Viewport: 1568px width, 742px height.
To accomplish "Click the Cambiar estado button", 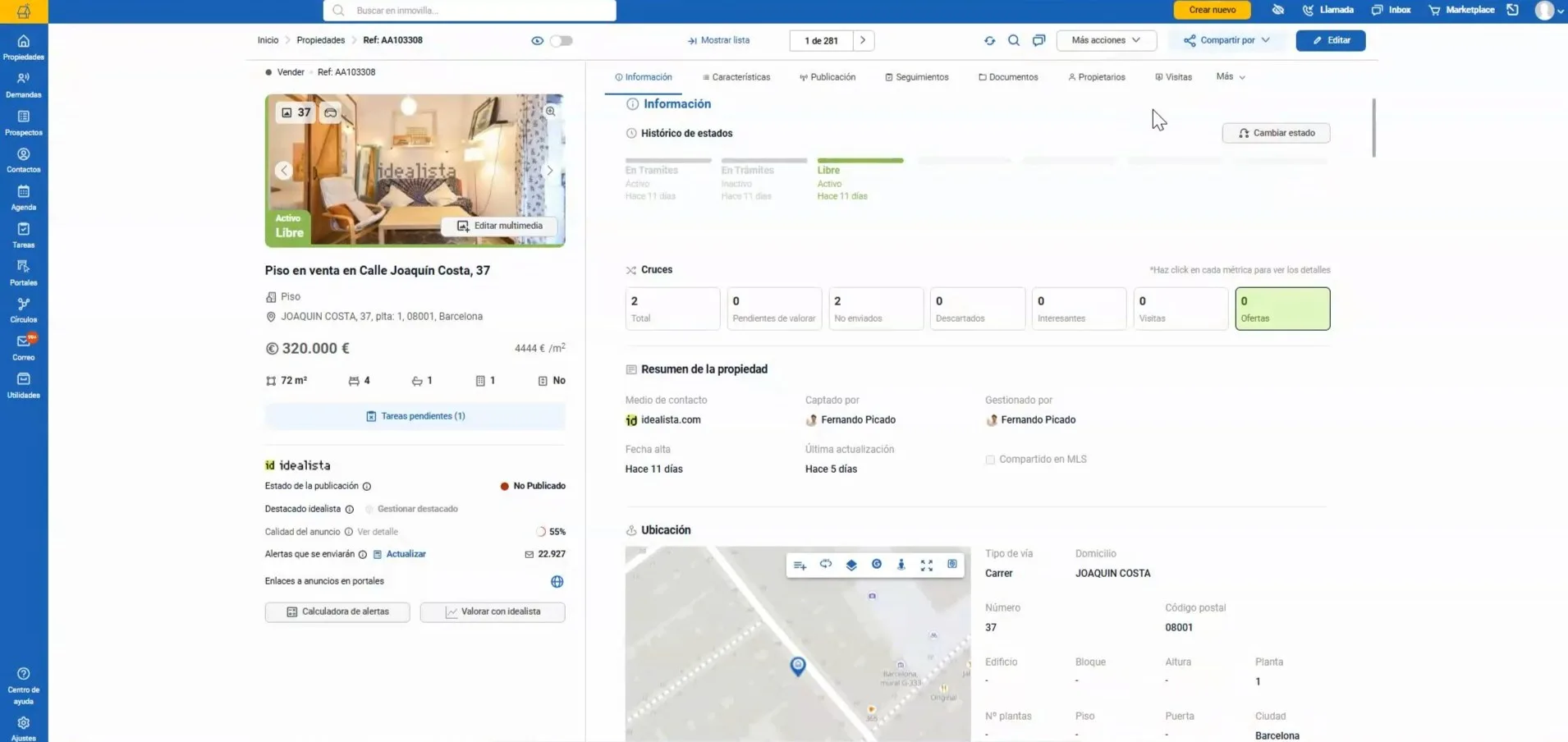I will pyautogui.click(x=1277, y=133).
